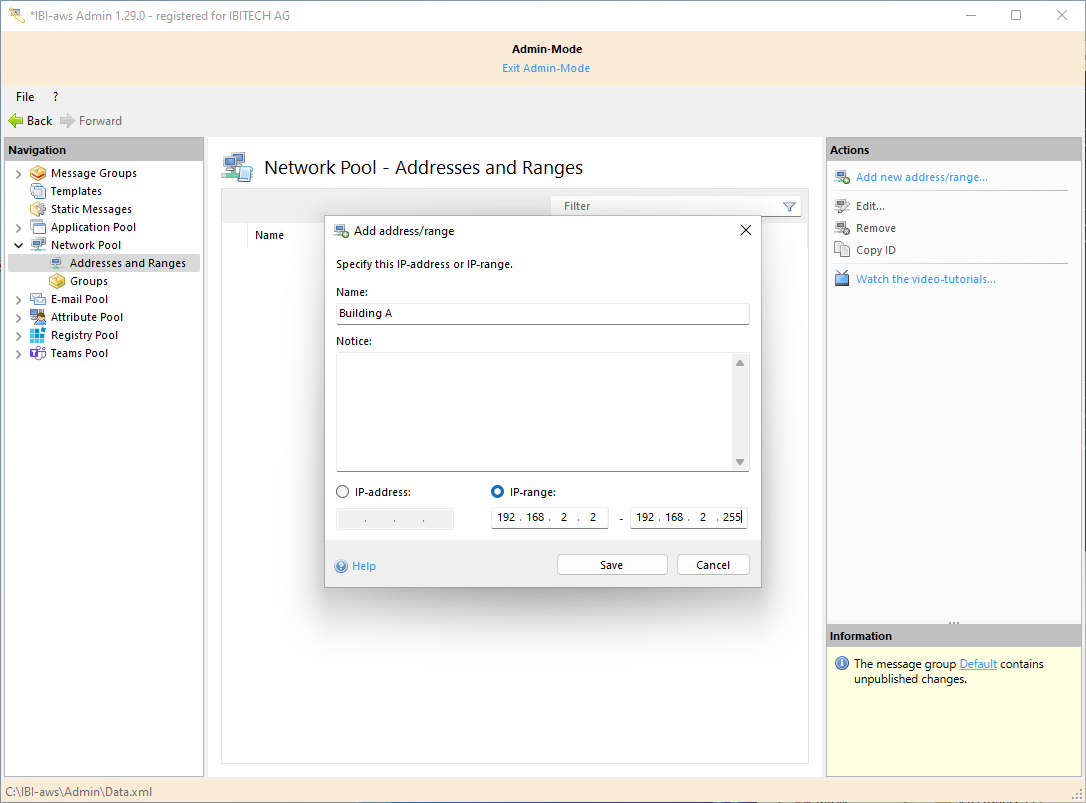The height and width of the screenshot is (803, 1086).
Task: Click into the Name input field
Action: (542, 314)
